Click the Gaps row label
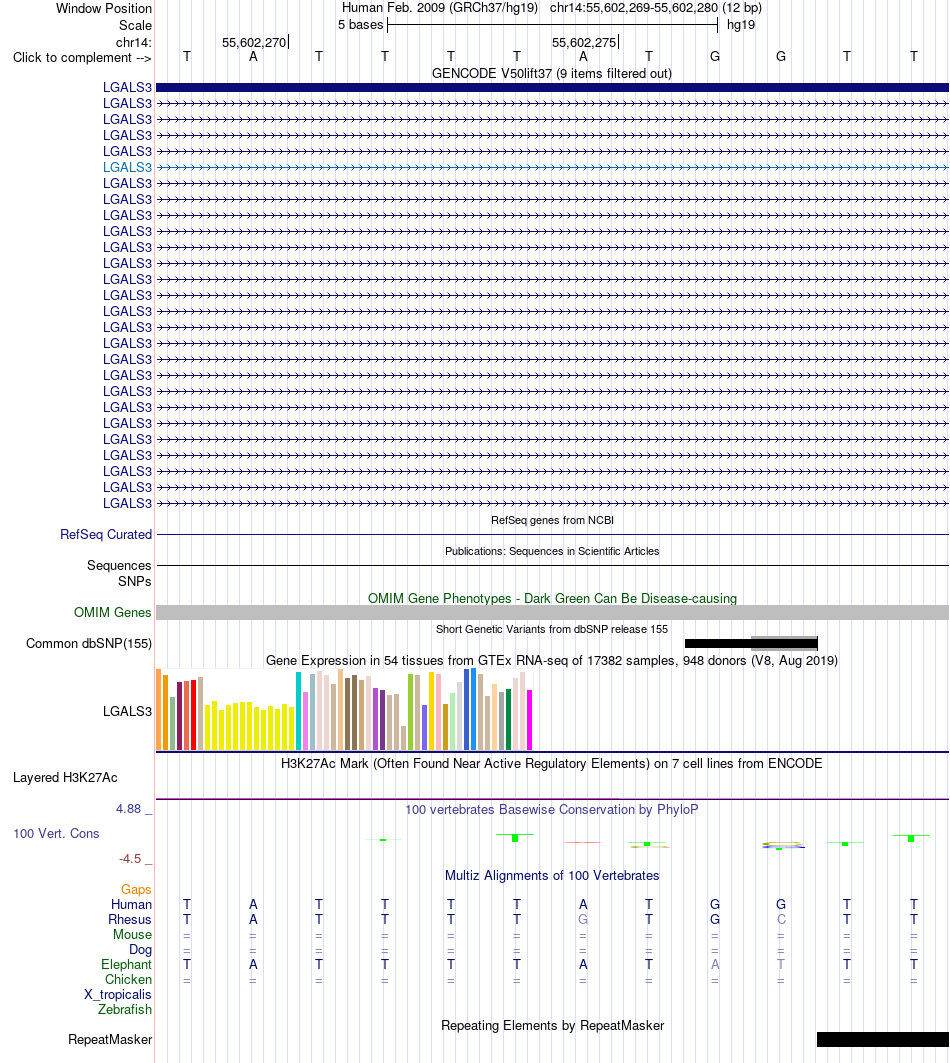The image size is (950, 1063). (136, 889)
